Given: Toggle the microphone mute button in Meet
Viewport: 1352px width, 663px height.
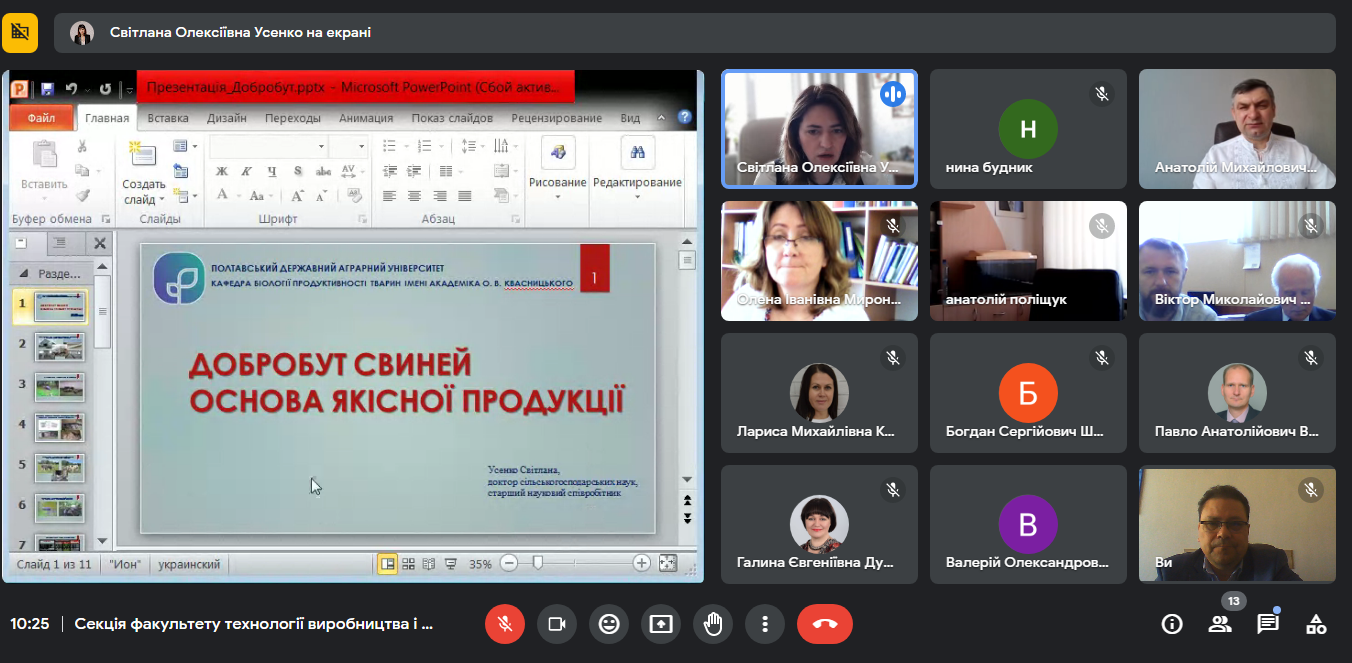Looking at the screenshot, I should tap(505, 624).
